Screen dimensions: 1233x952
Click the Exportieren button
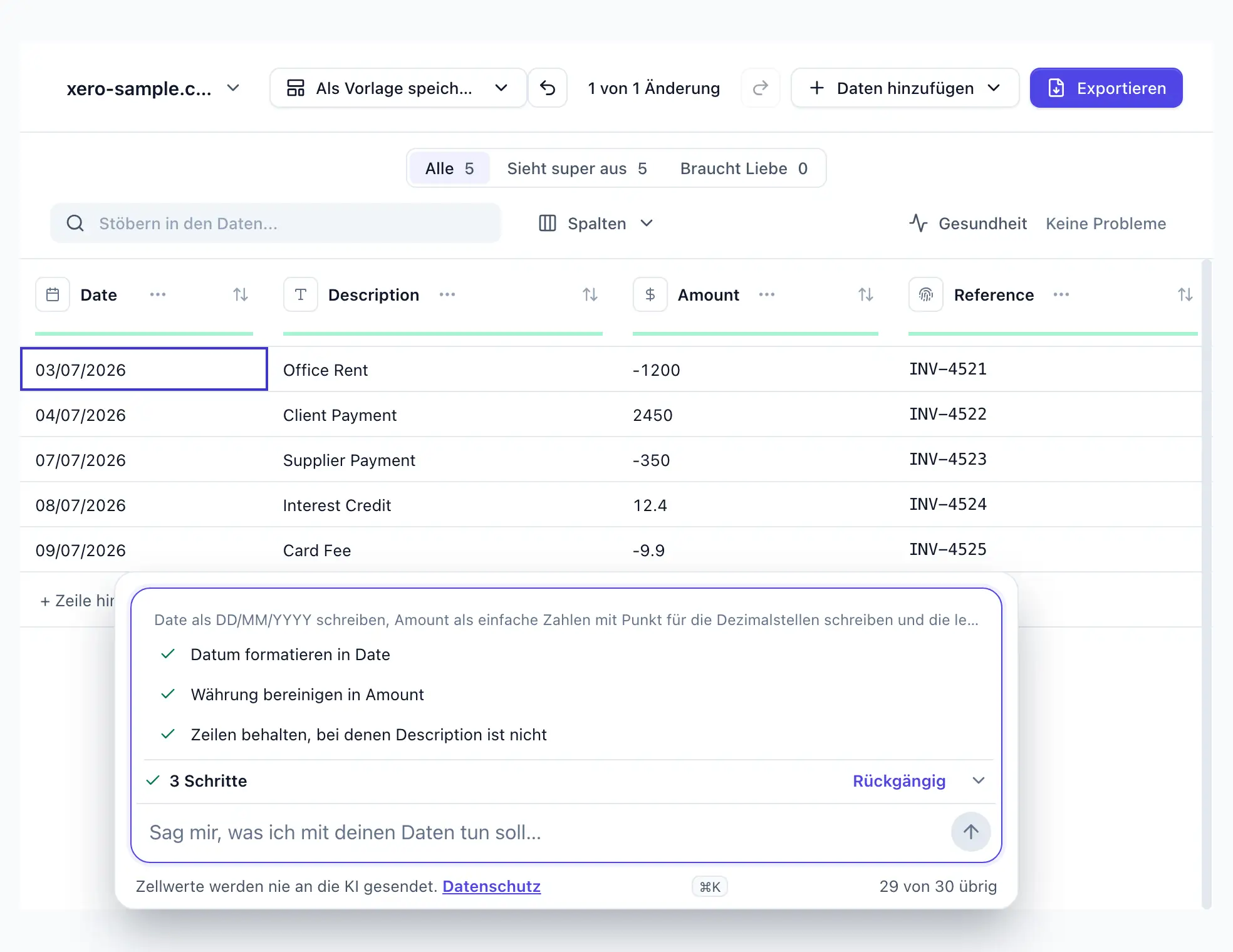[1106, 88]
